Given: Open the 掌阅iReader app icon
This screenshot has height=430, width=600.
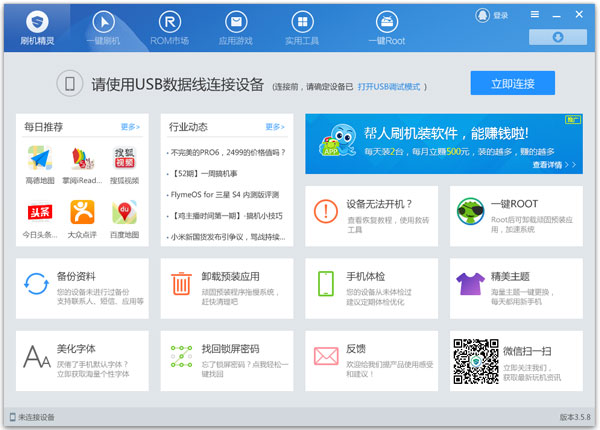Looking at the screenshot, I should pyautogui.click(x=82, y=158).
